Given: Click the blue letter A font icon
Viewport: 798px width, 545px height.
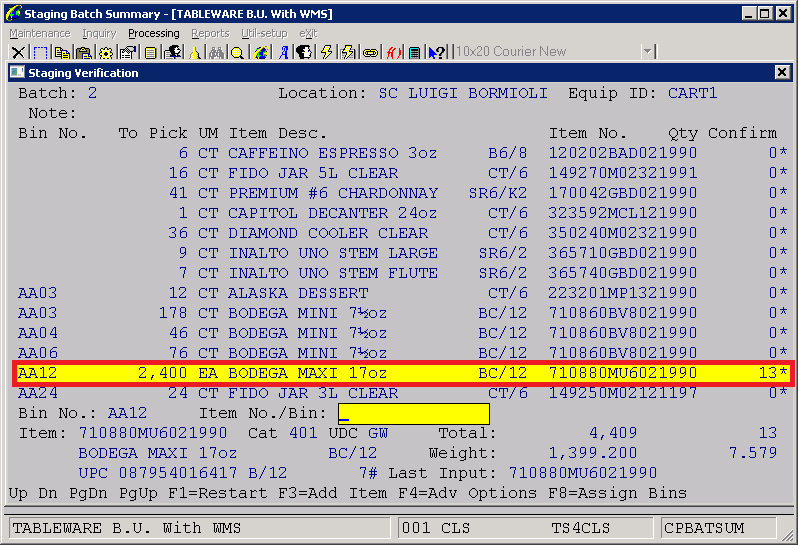Looking at the screenshot, I should [283, 52].
